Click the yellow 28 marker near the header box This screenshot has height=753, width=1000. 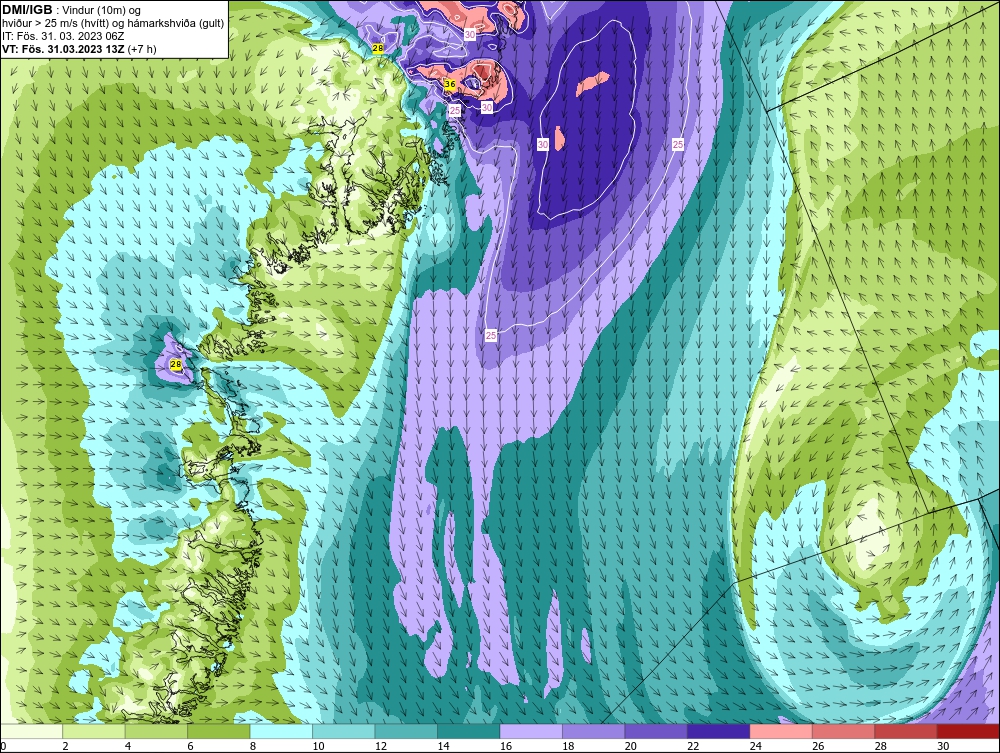coord(378,48)
